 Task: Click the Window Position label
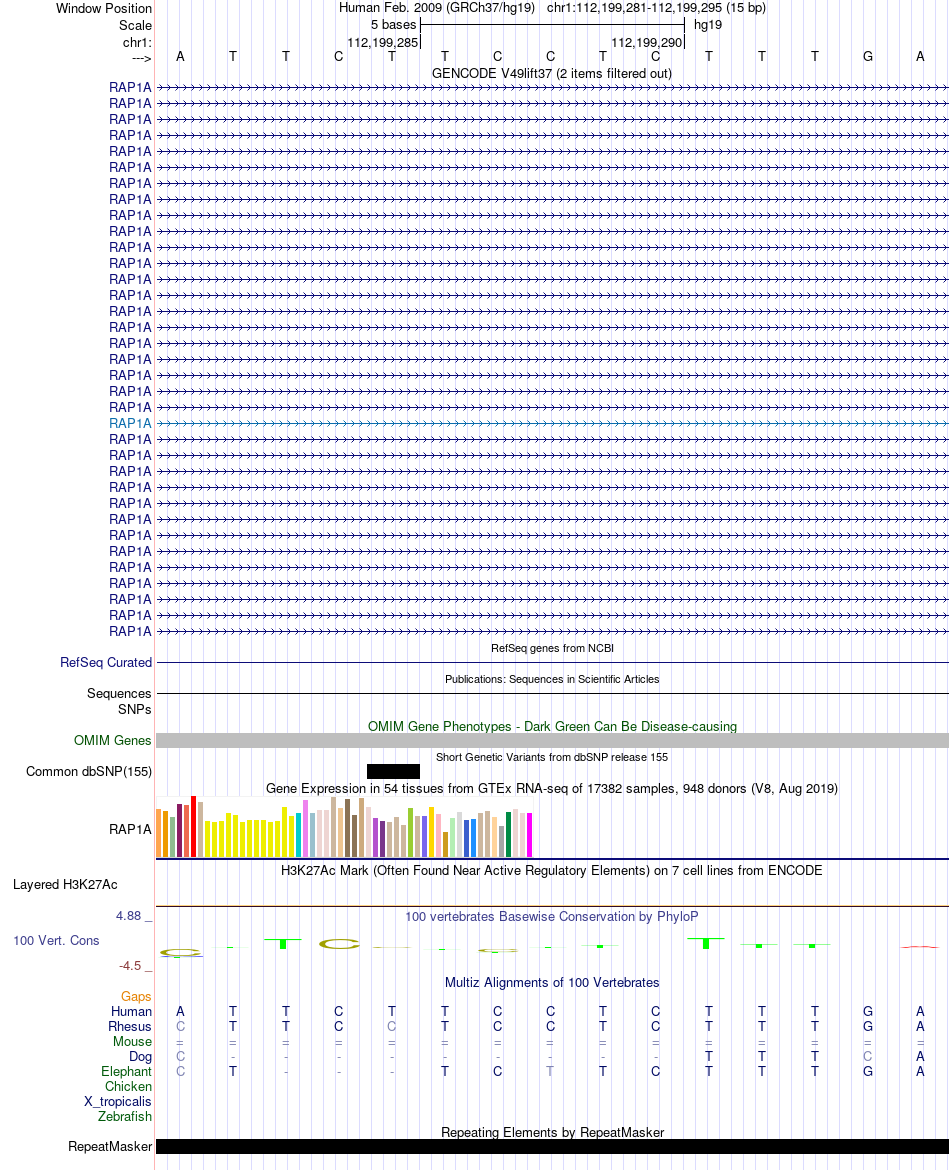point(104,9)
